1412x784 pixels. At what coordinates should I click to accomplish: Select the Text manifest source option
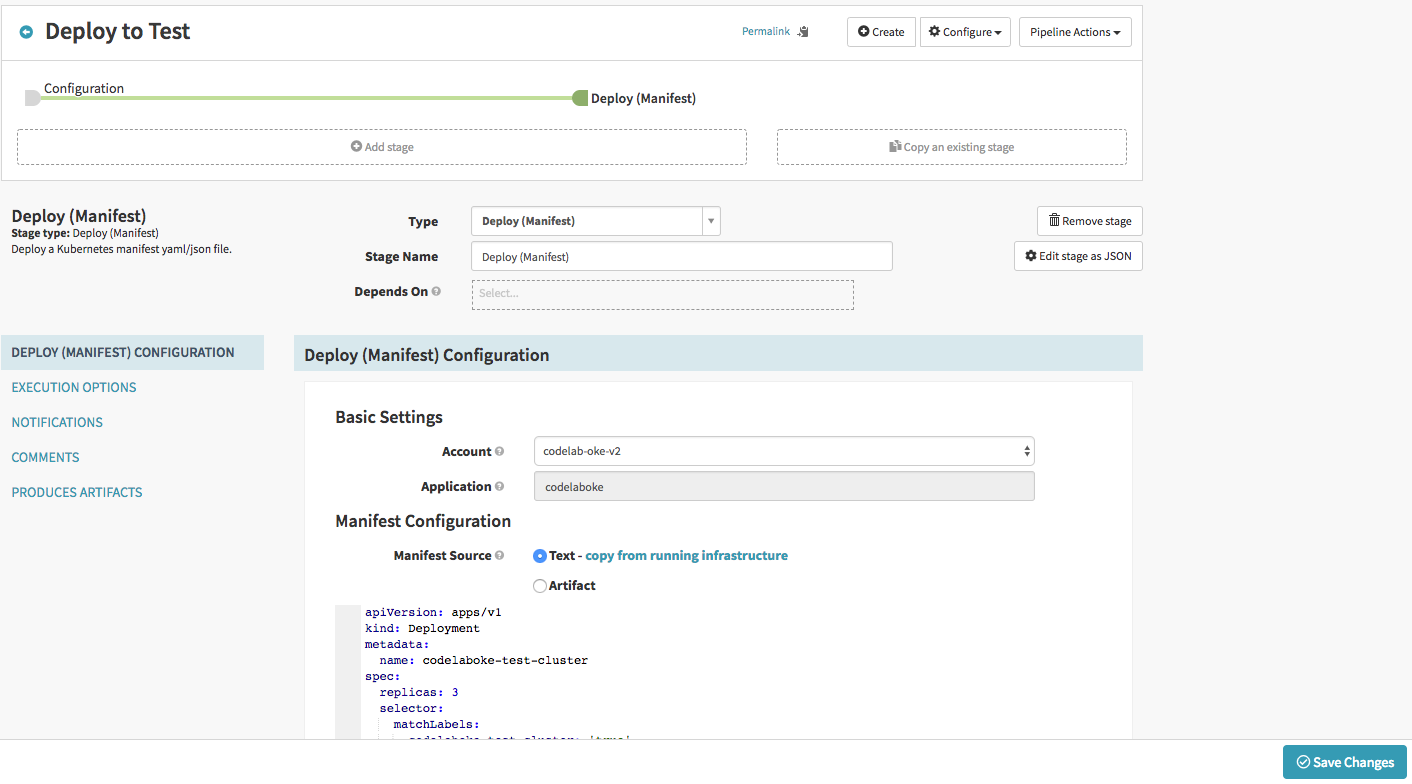540,556
